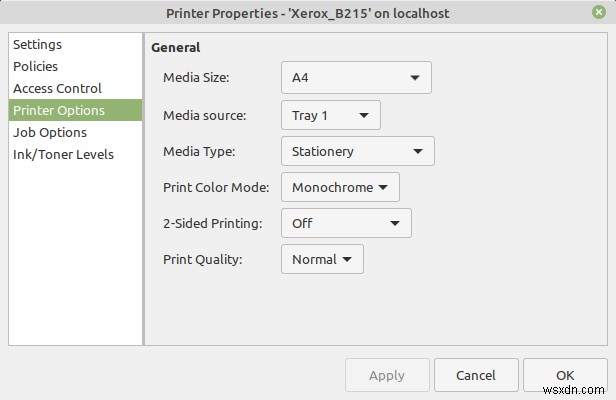
Task: View Ink/Toner Levels
Action: (x=63, y=154)
